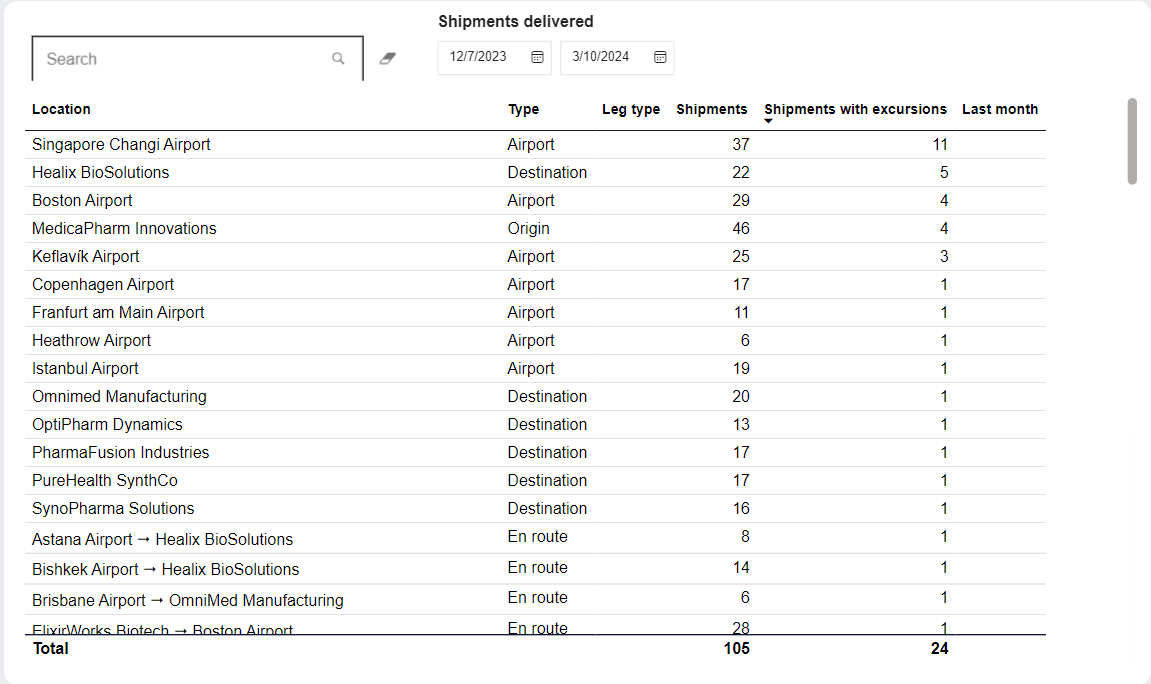Sort by the Type column header
The width and height of the screenshot is (1151, 684).
point(523,109)
